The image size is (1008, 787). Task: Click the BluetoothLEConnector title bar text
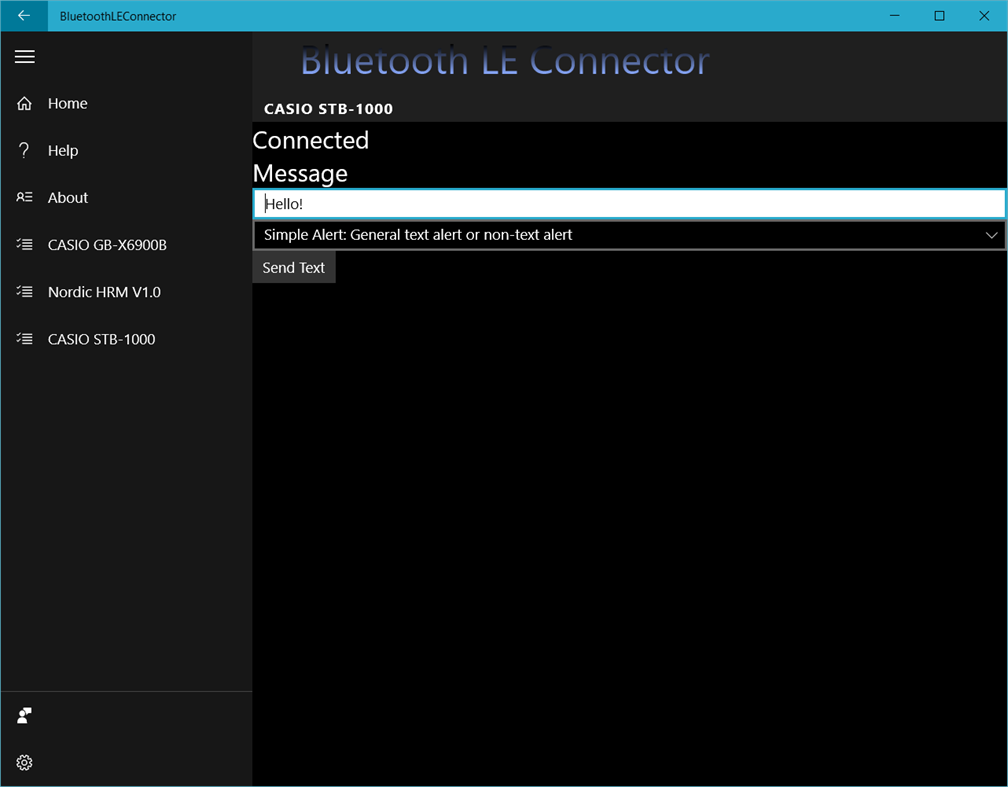[117, 15]
